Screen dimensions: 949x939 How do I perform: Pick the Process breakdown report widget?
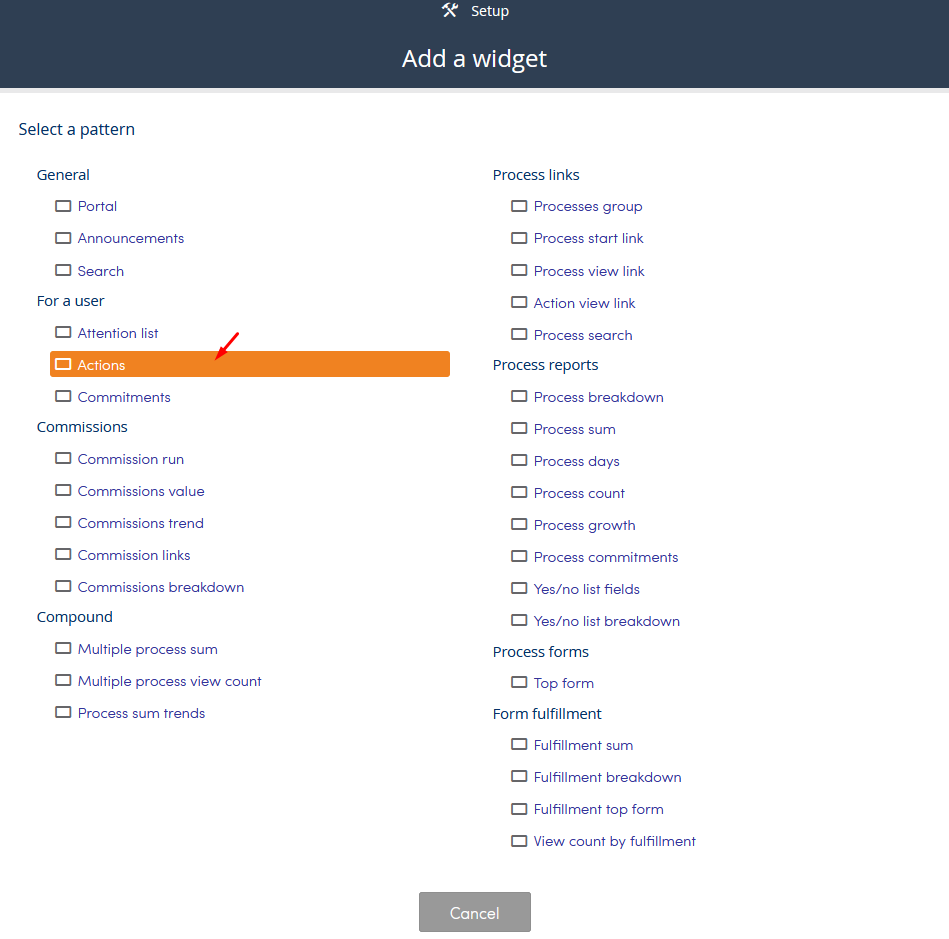[599, 397]
